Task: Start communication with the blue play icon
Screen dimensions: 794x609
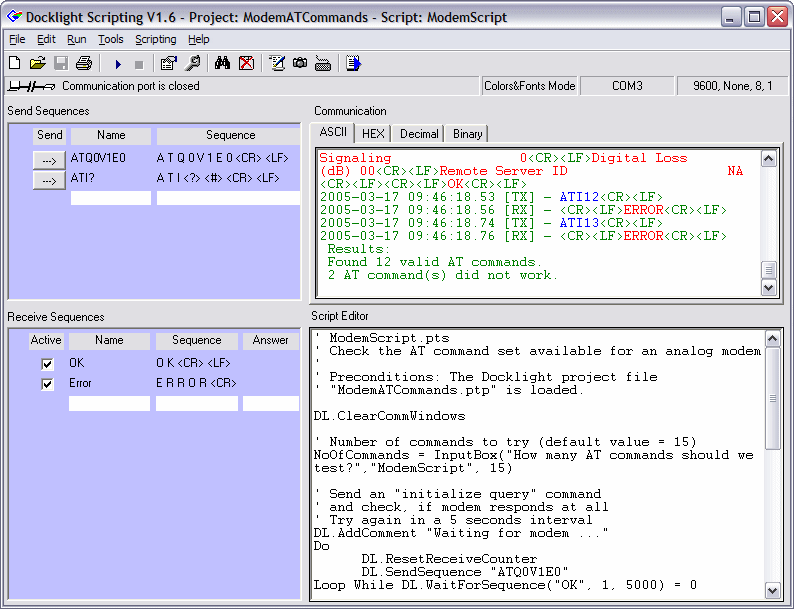Action: point(118,64)
